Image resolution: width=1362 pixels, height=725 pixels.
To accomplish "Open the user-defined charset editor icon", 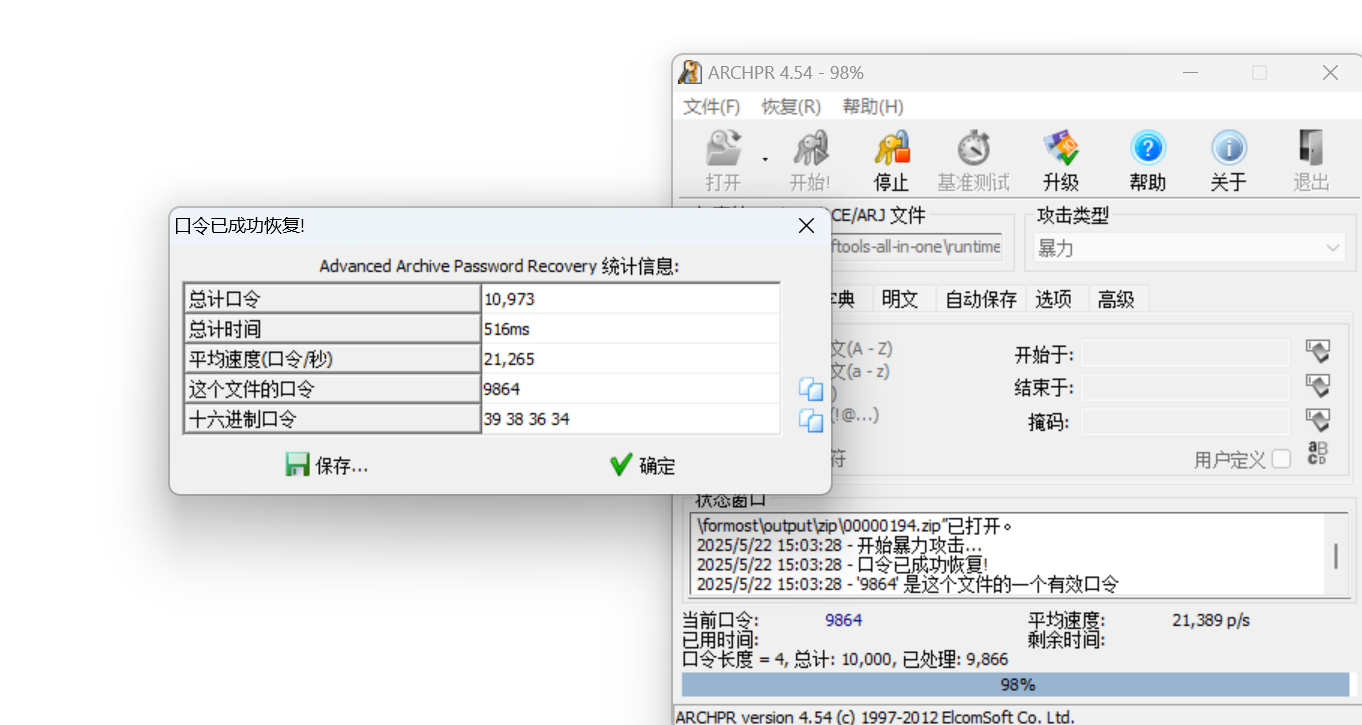I will [1318, 454].
